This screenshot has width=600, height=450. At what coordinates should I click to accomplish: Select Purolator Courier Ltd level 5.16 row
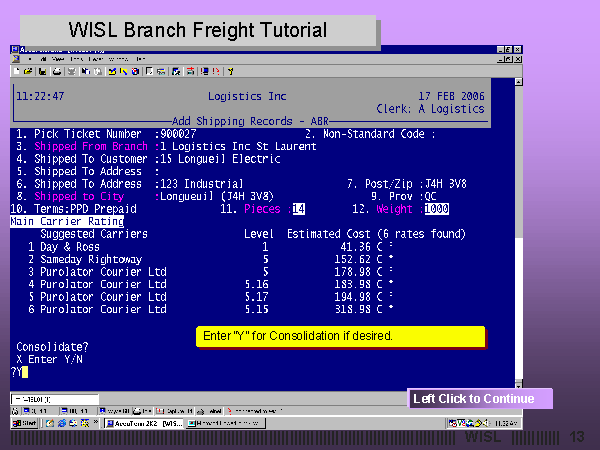[210, 284]
